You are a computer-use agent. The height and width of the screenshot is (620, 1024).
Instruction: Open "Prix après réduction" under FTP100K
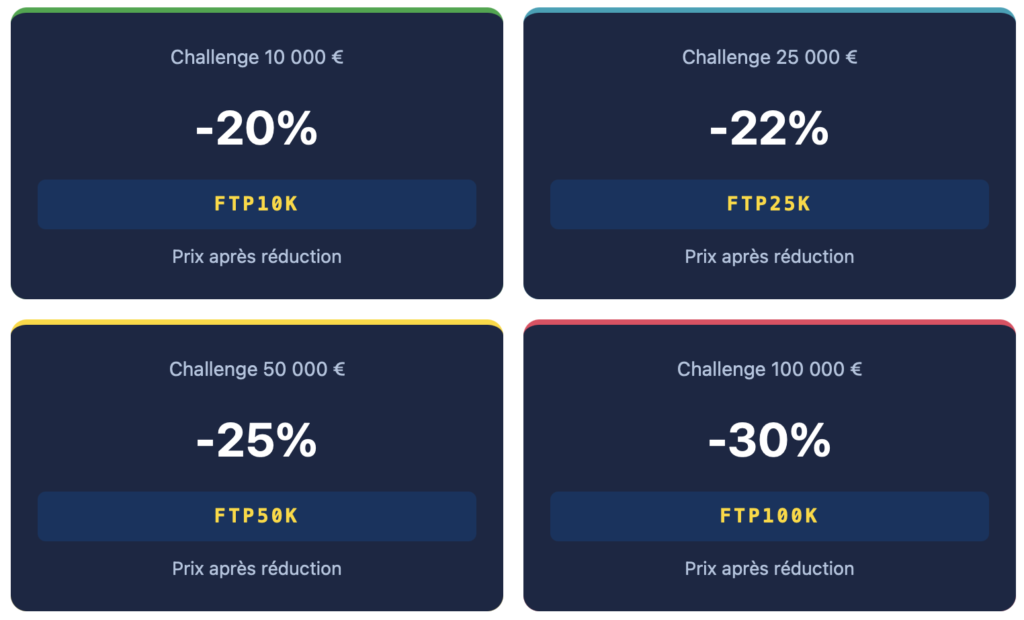pos(769,569)
